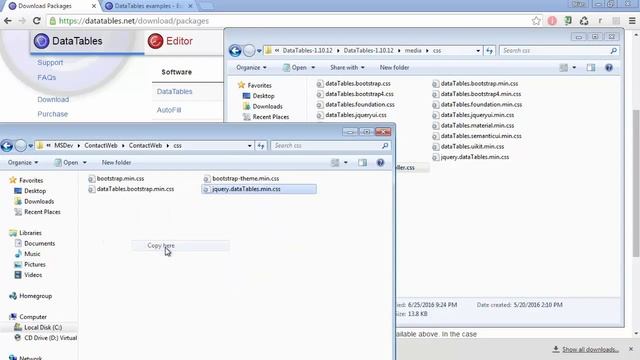This screenshot has height=360, width=640.
Task: Select dataTables.bootstrap.css in rear explorer
Action: 353,84
